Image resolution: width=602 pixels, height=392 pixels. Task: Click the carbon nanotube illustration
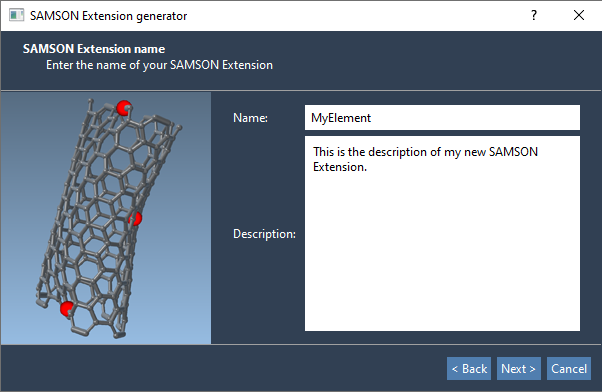106,218
